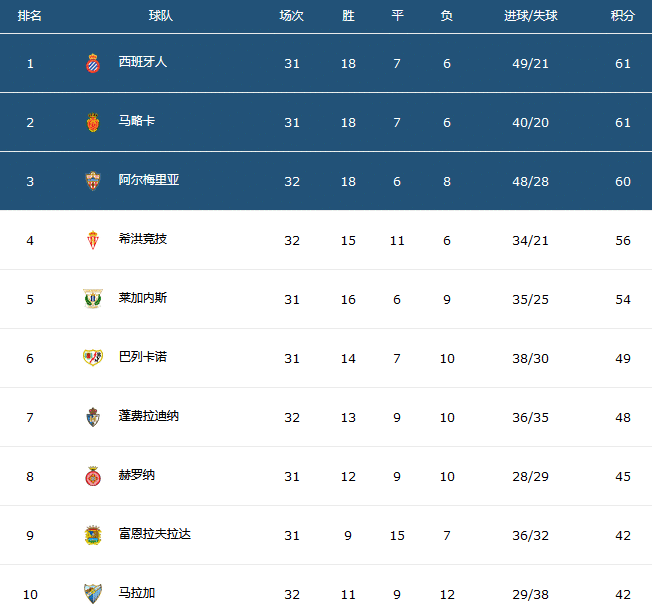Open the 希洪竞技 team name link
Image resolution: width=652 pixels, height=609 pixels.
143,239
